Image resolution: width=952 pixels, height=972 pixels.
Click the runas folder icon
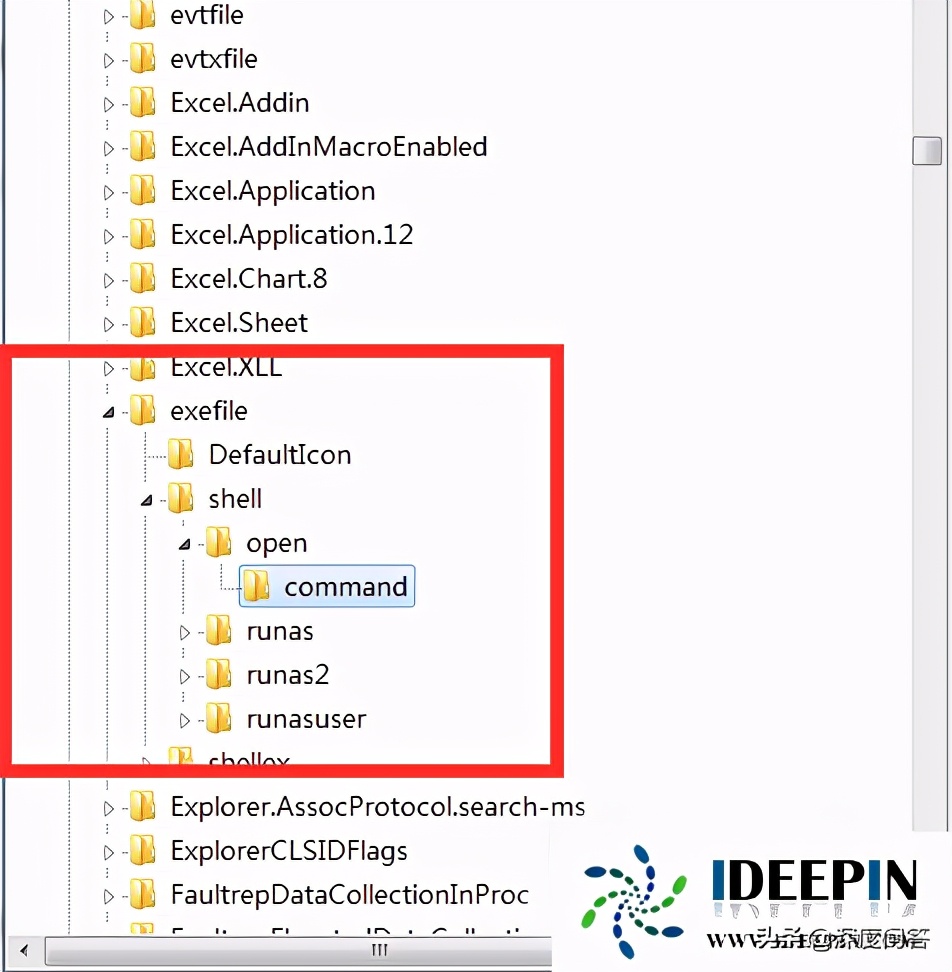218,631
